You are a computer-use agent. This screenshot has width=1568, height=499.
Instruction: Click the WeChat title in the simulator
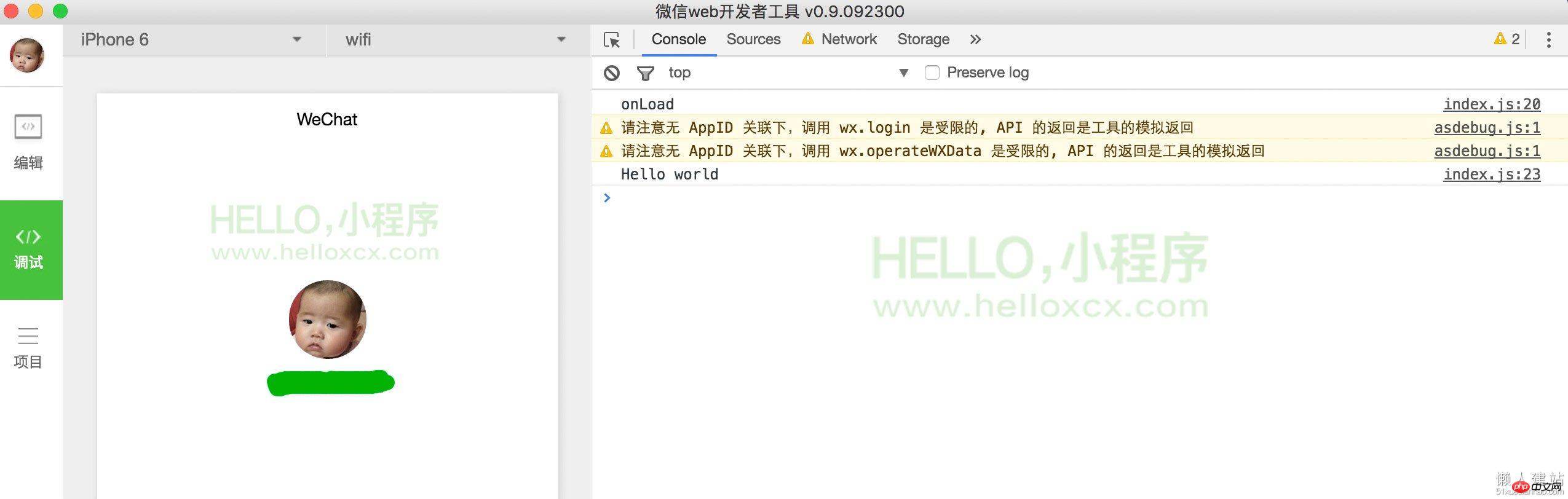(327, 119)
